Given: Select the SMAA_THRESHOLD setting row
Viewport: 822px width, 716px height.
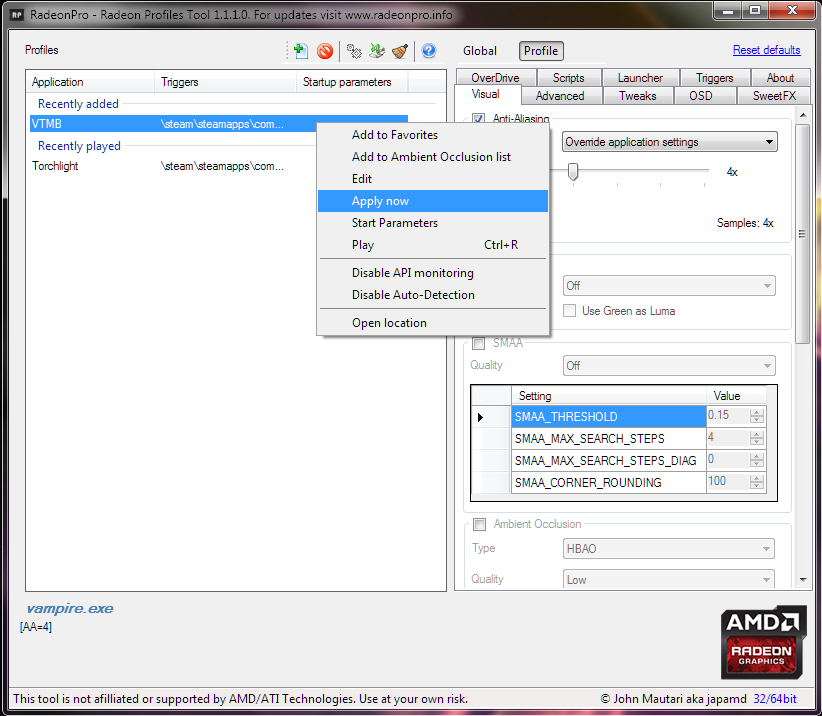Looking at the screenshot, I should 609,416.
